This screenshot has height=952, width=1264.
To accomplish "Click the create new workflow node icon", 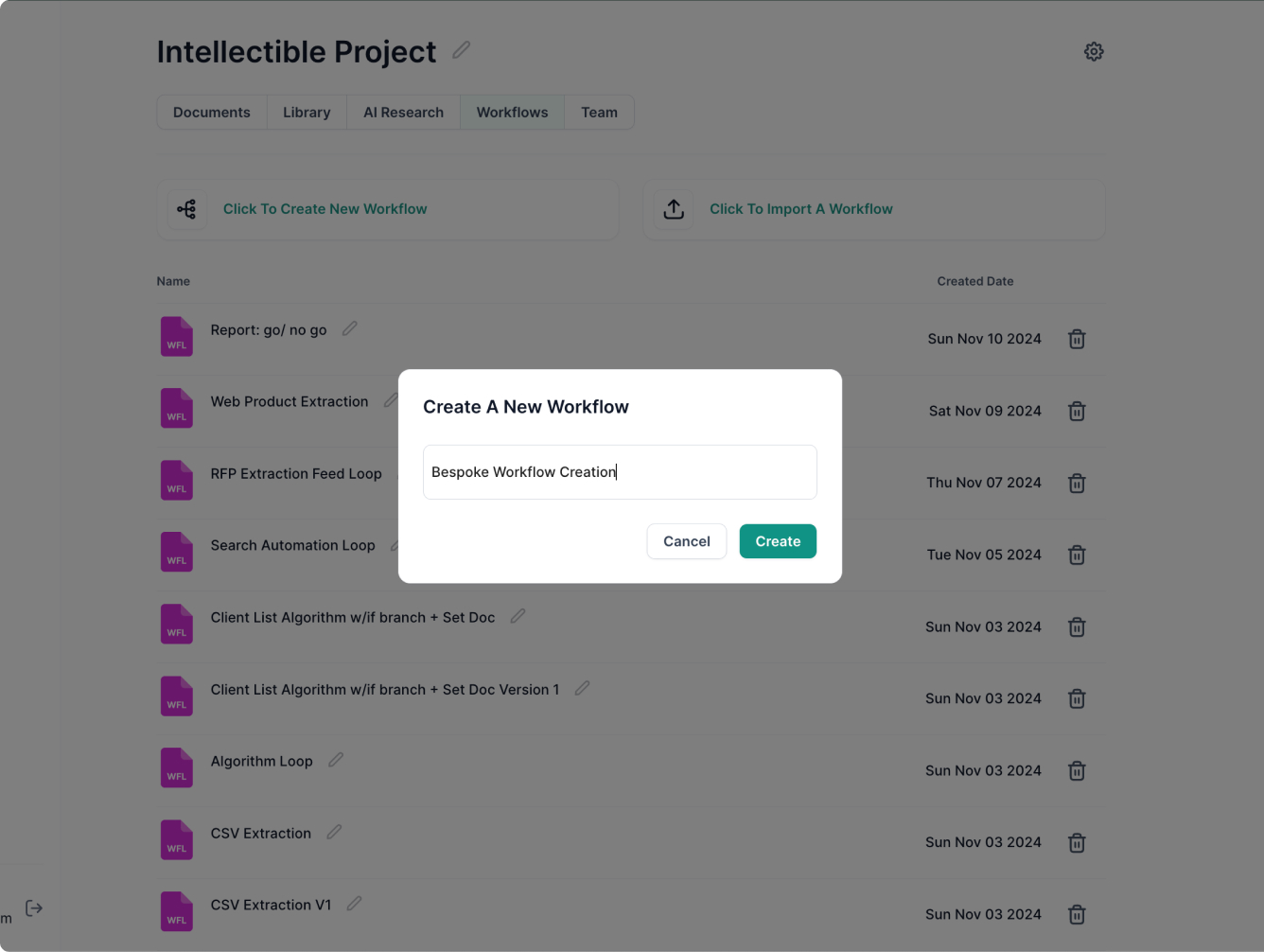I will pyautogui.click(x=187, y=209).
